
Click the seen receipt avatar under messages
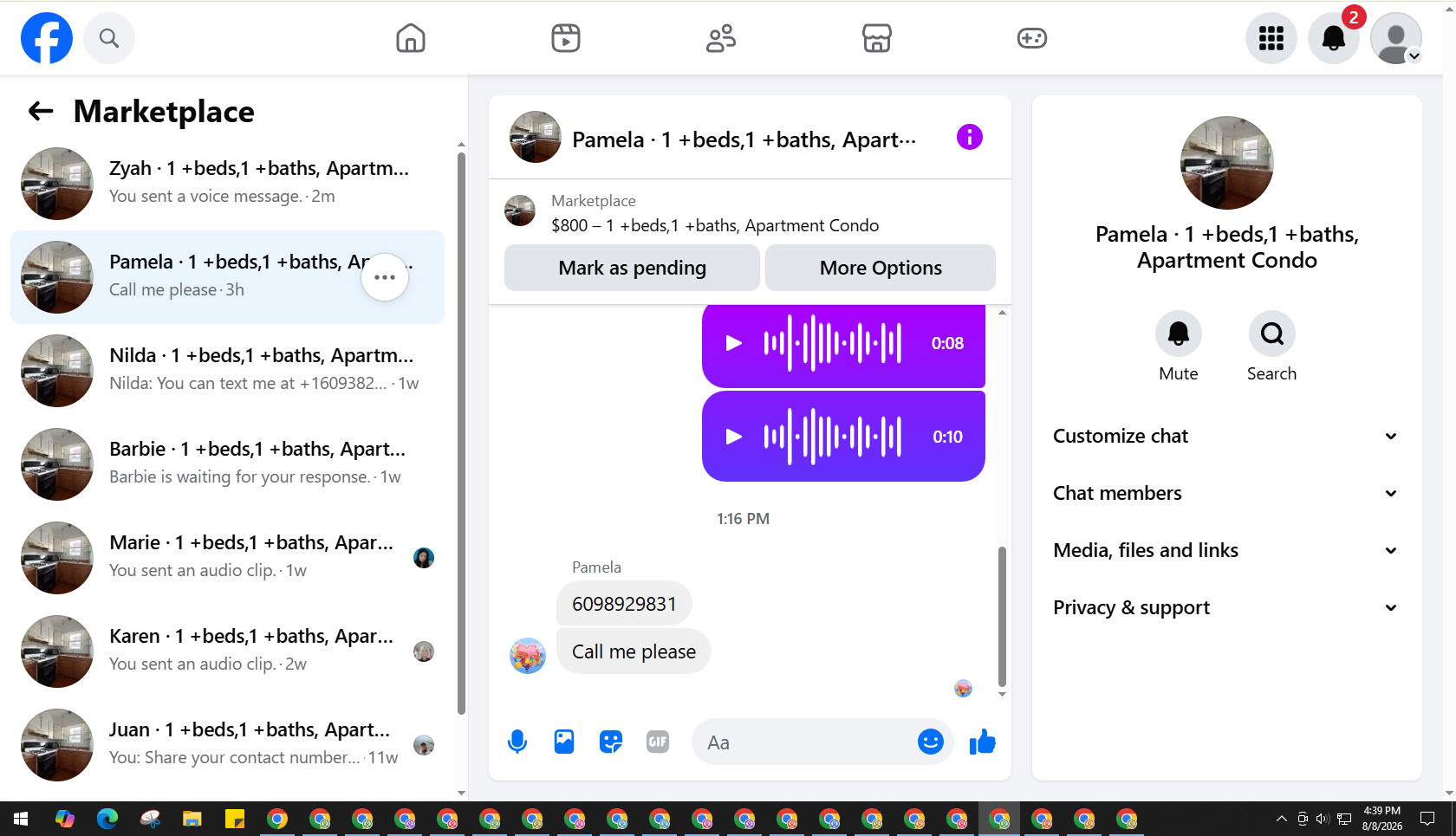[963, 689]
